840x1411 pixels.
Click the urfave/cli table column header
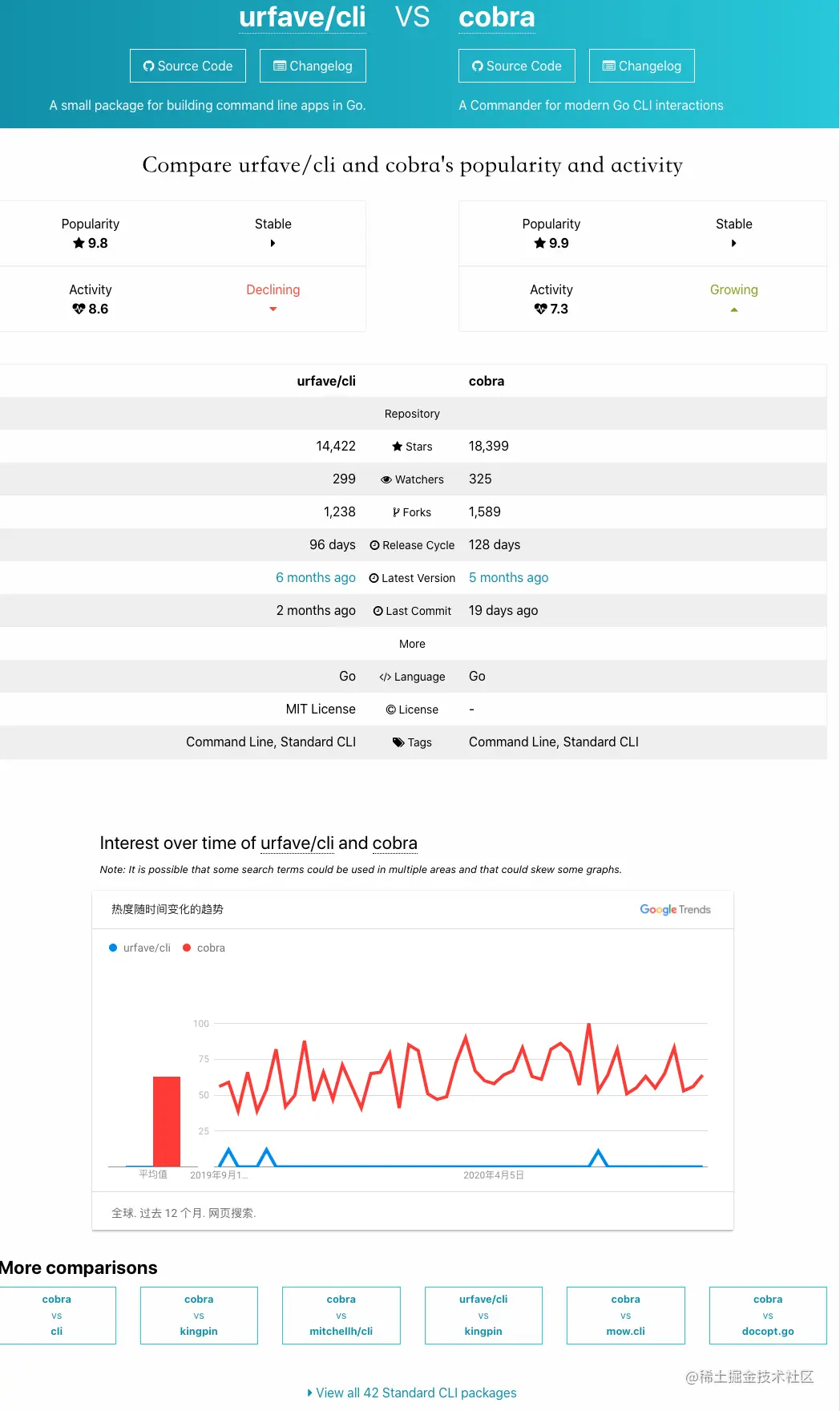[326, 381]
